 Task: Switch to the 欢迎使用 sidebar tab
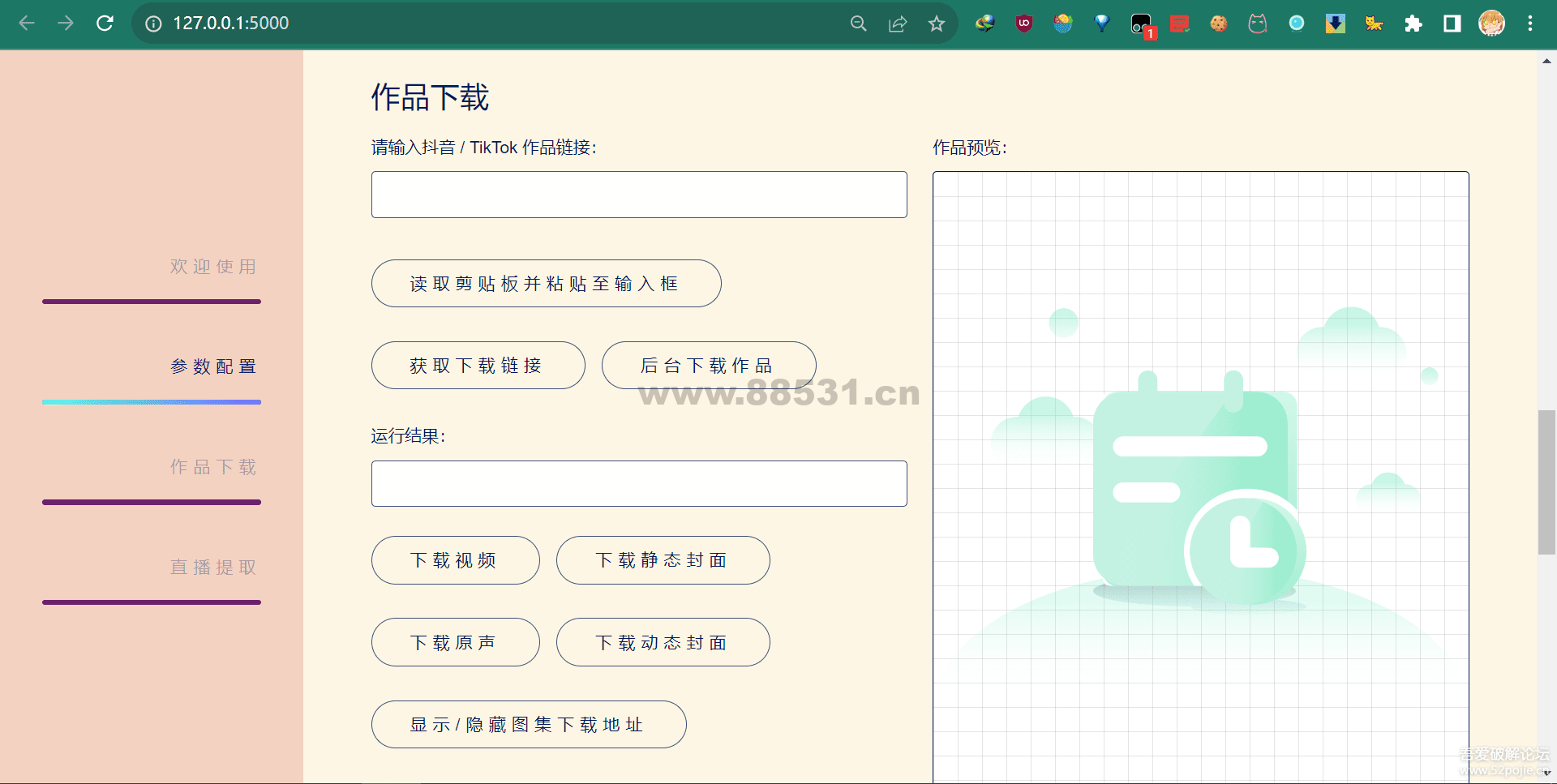click(x=213, y=267)
